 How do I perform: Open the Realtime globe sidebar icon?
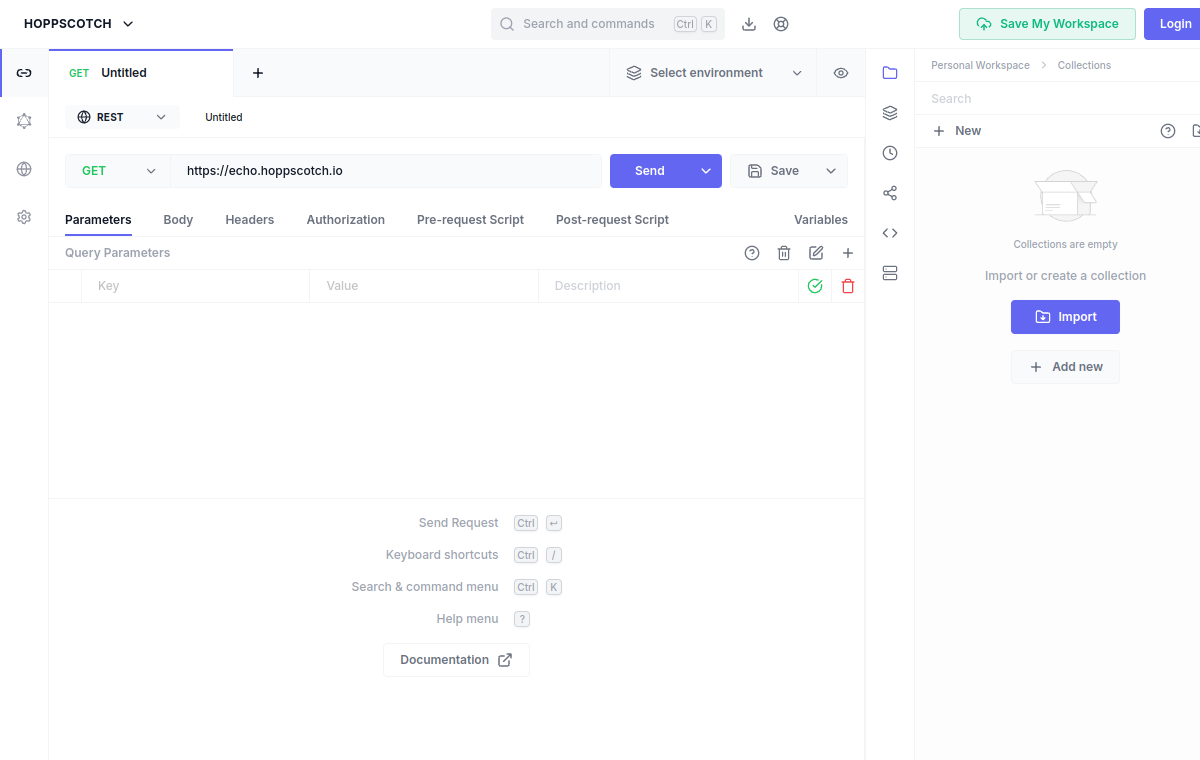pyautogui.click(x=24, y=169)
